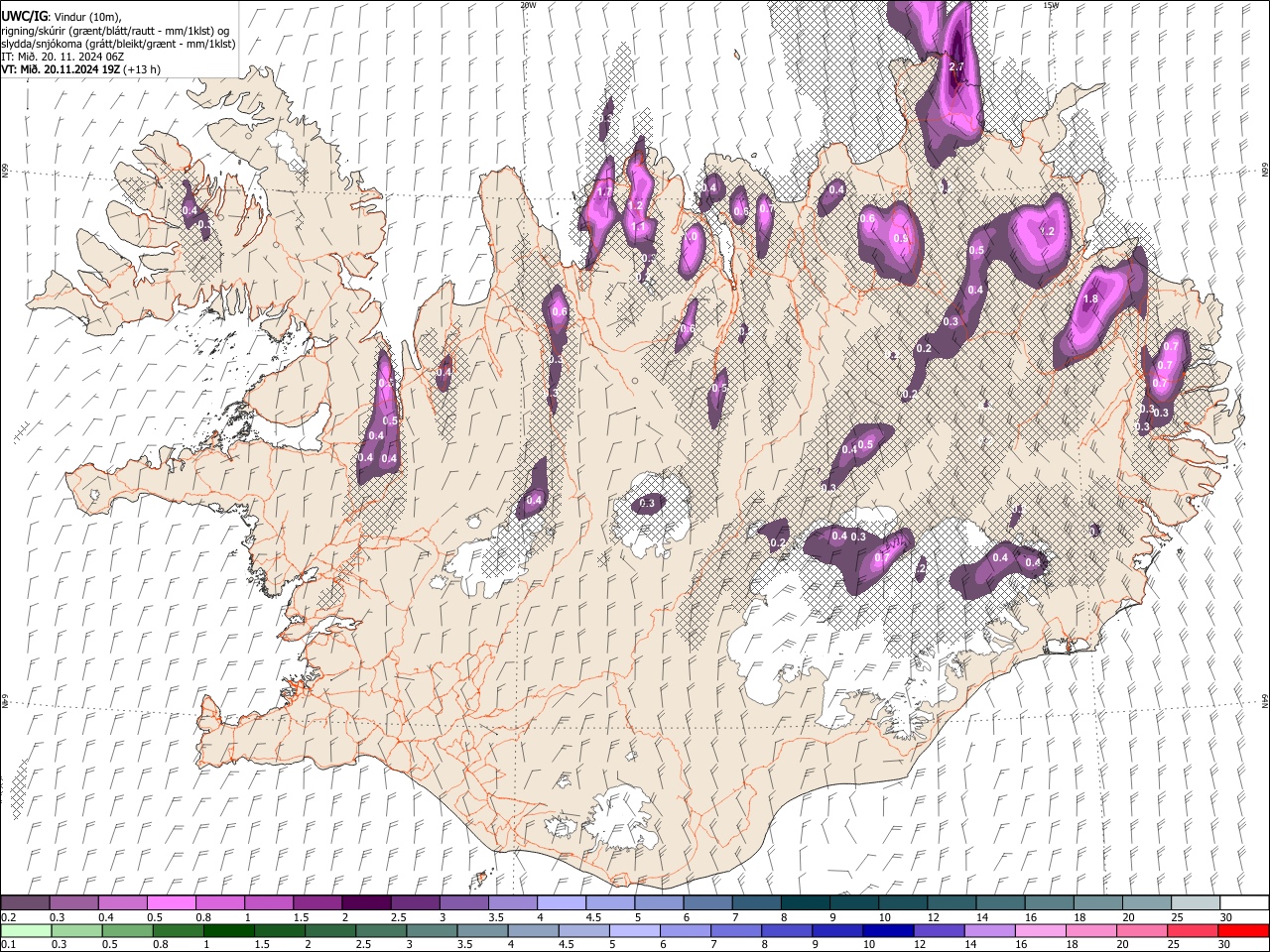The width and height of the screenshot is (1270, 952).
Task: Click the UWC/IG title text
Action: (x=24, y=17)
